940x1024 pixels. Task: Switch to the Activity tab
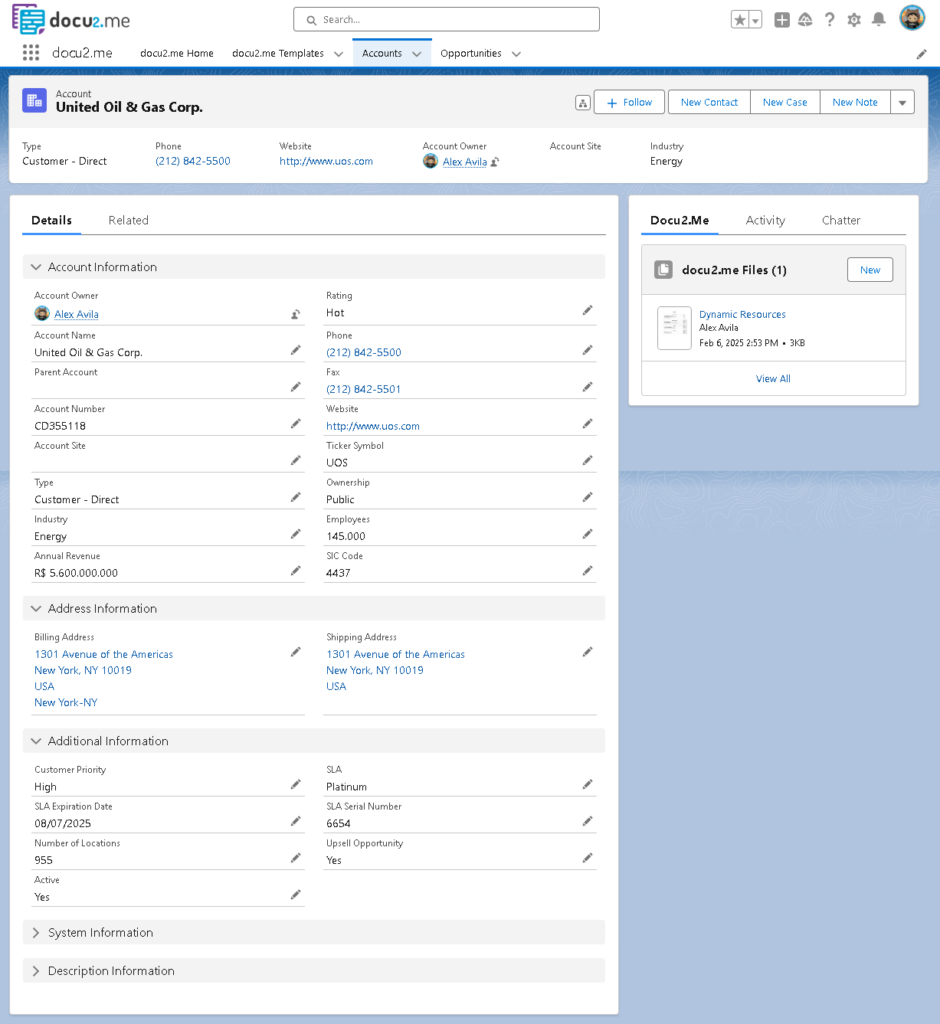pyautogui.click(x=765, y=220)
